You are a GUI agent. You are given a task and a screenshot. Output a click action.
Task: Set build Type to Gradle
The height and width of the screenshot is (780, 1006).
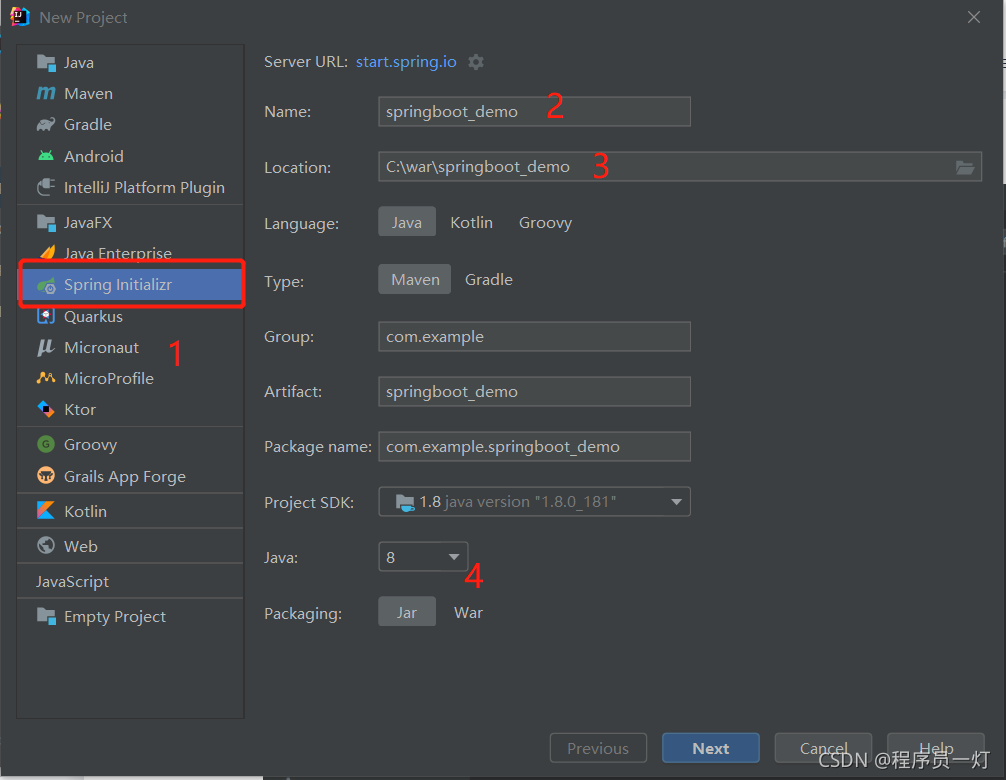coord(489,280)
